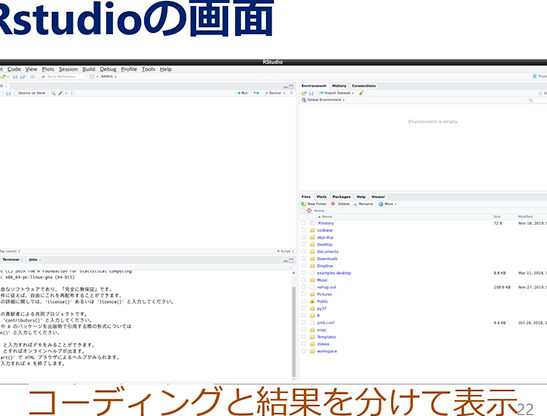
Task: Click the code tools wand icon
Action: click(x=60, y=93)
